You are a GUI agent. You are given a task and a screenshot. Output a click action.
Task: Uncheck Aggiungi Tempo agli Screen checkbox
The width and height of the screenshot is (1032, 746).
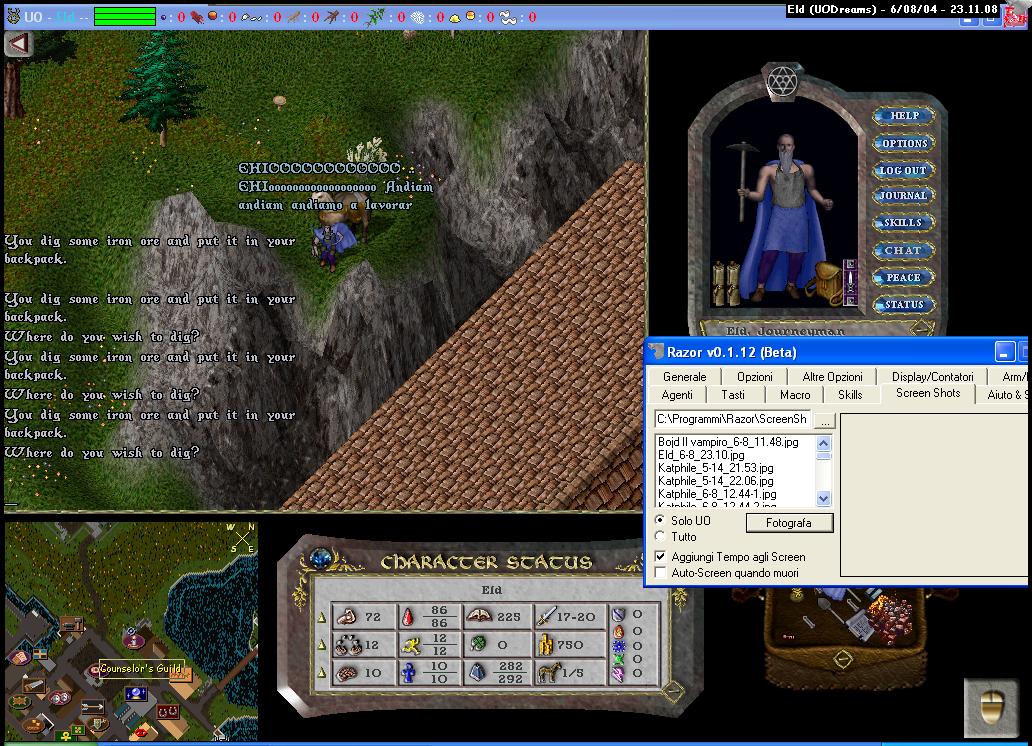pos(660,556)
